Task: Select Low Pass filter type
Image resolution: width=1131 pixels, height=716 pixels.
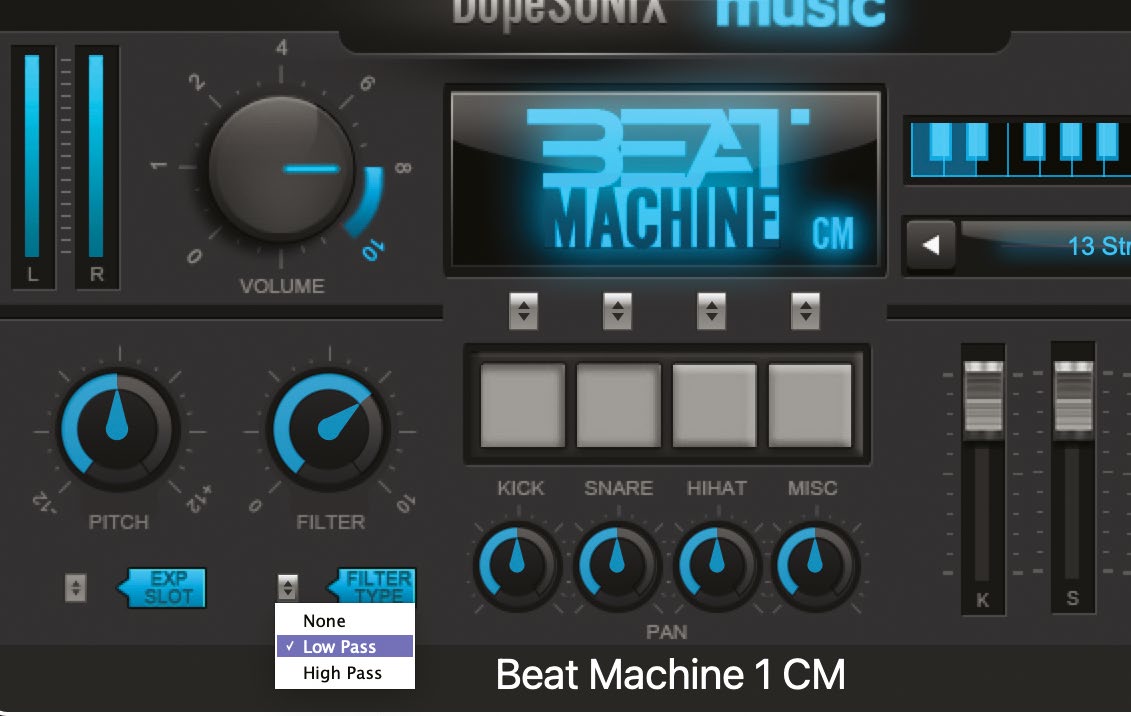Action: pos(345,647)
